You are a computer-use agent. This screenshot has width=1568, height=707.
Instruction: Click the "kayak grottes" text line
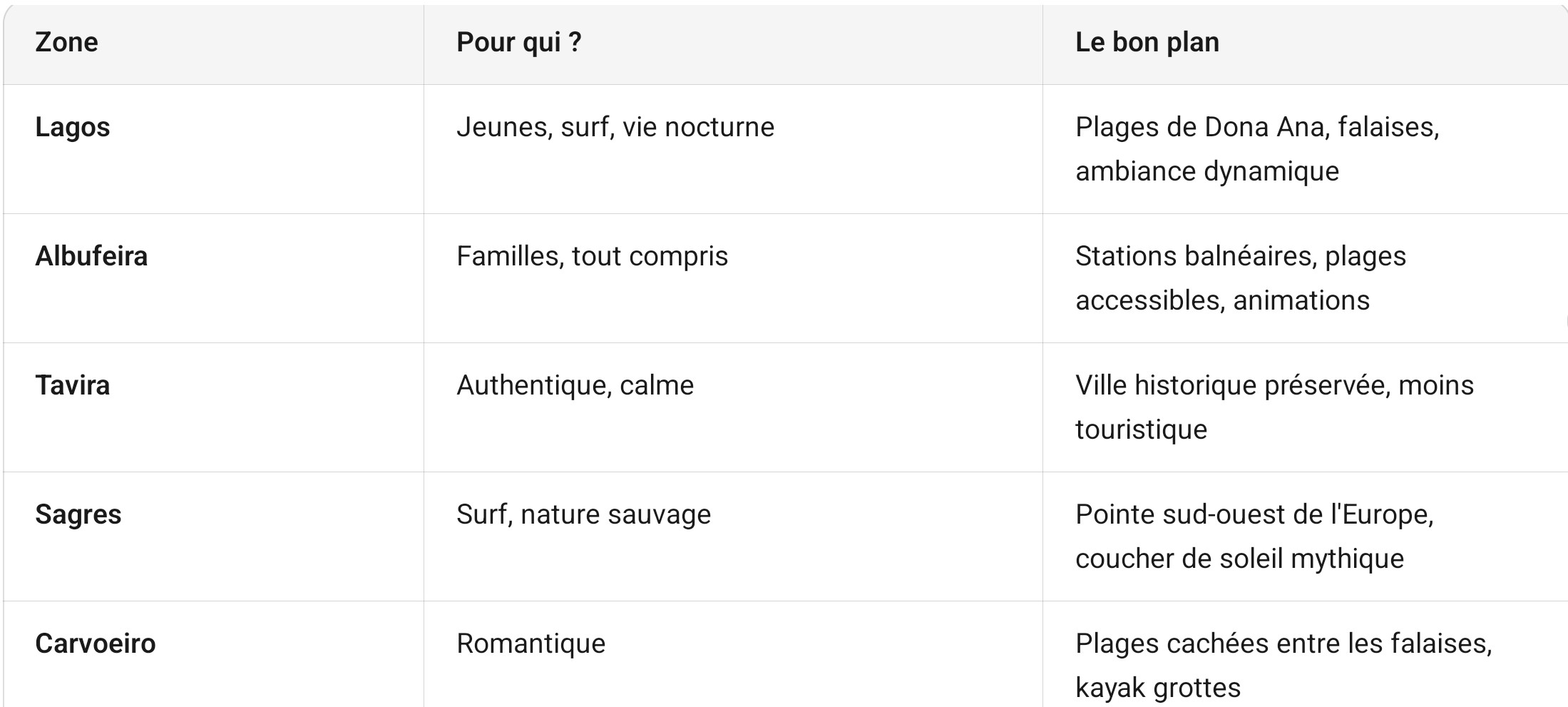1157,688
